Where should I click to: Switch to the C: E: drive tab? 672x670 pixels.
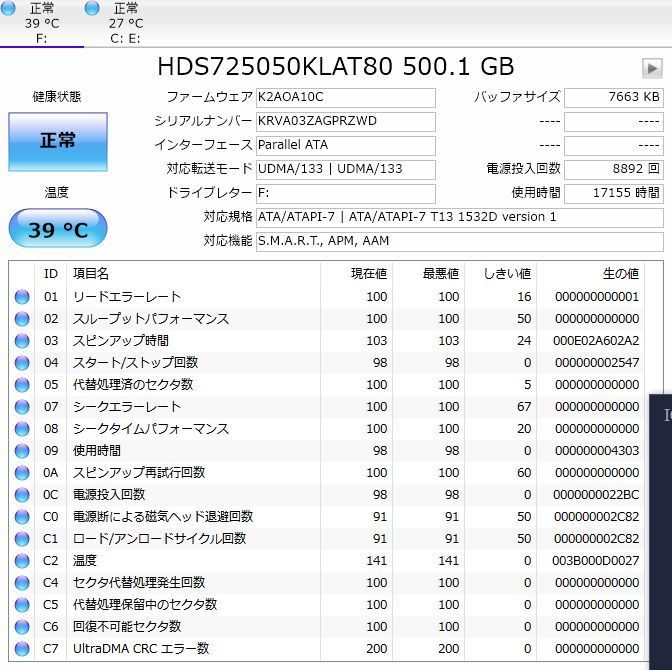pyautogui.click(x=125, y=24)
